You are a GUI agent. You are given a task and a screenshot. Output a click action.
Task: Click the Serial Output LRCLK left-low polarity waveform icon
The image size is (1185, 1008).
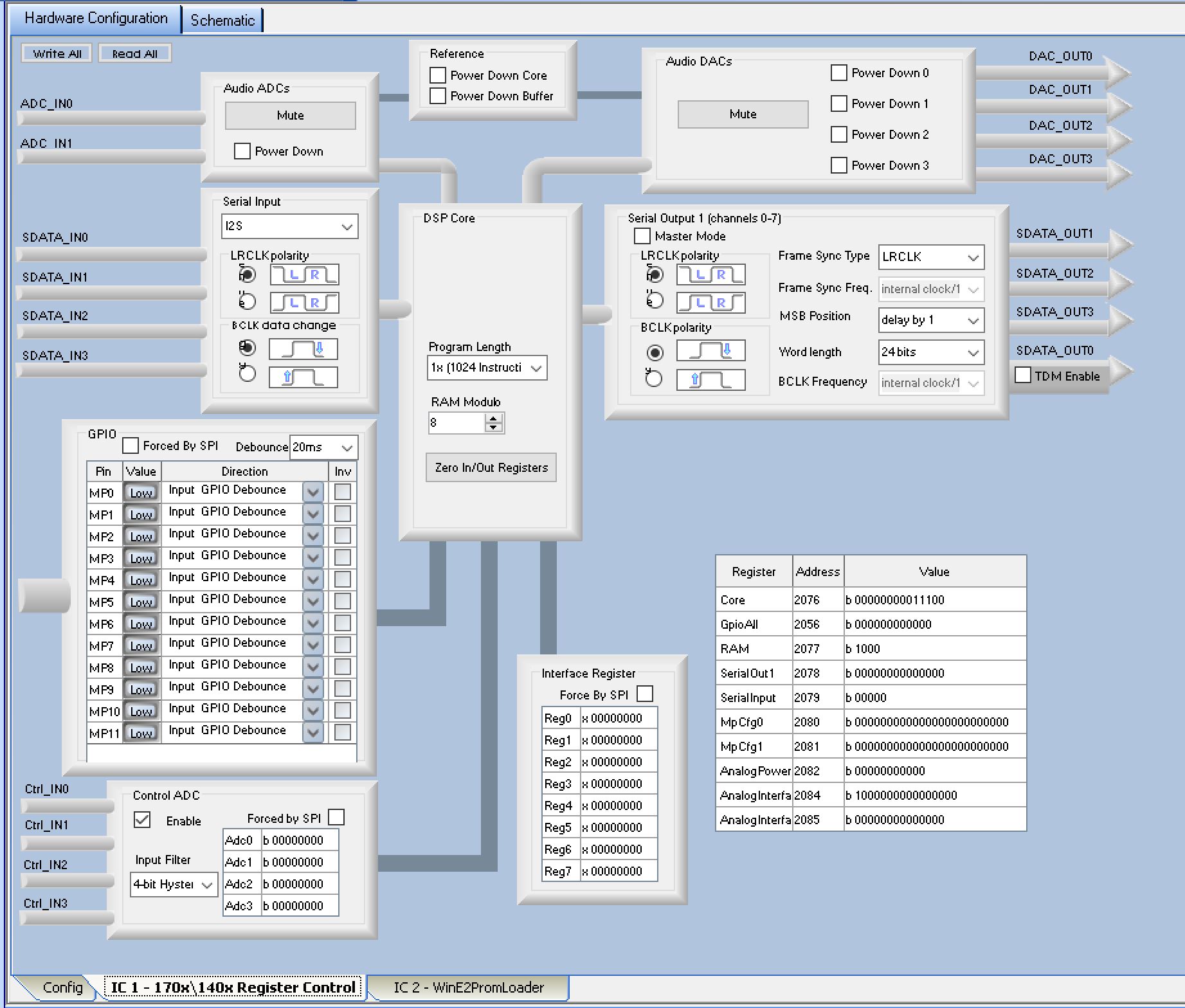click(710, 274)
